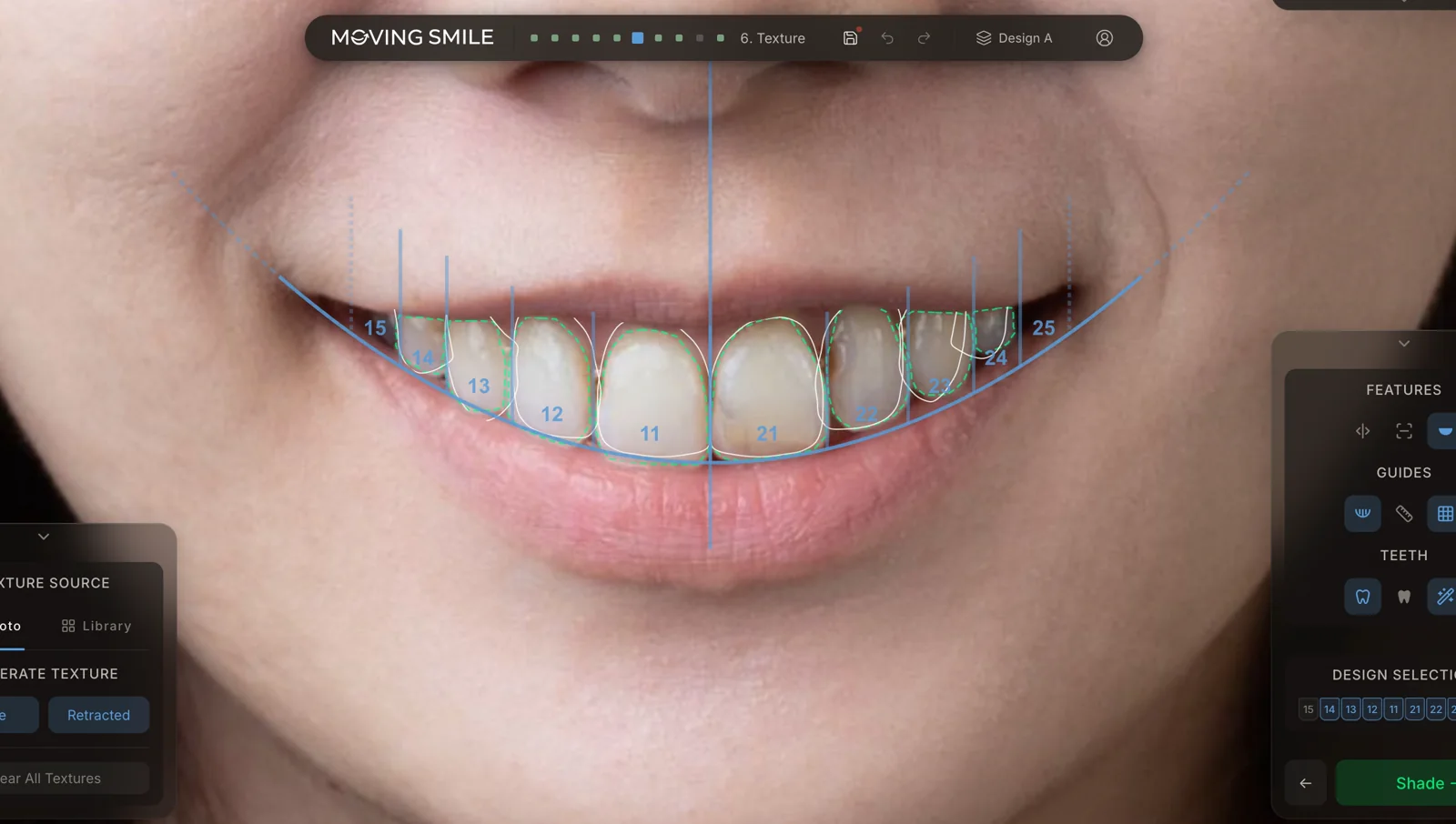Select tooth 11 label on the photo
This screenshot has height=824, width=1456.
click(x=650, y=434)
